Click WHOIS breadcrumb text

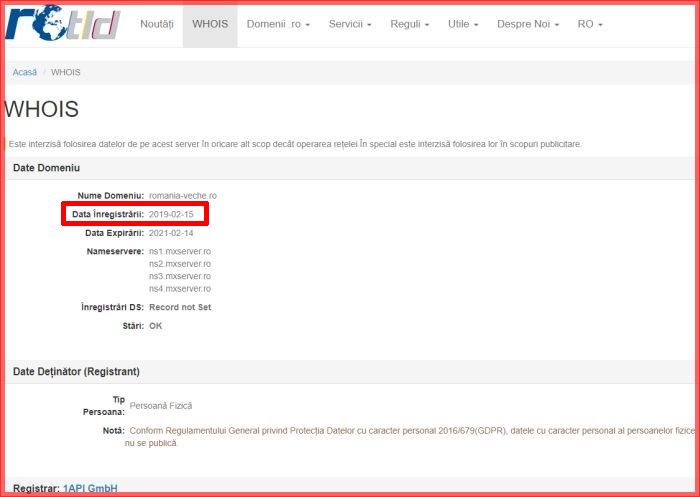click(66, 72)
